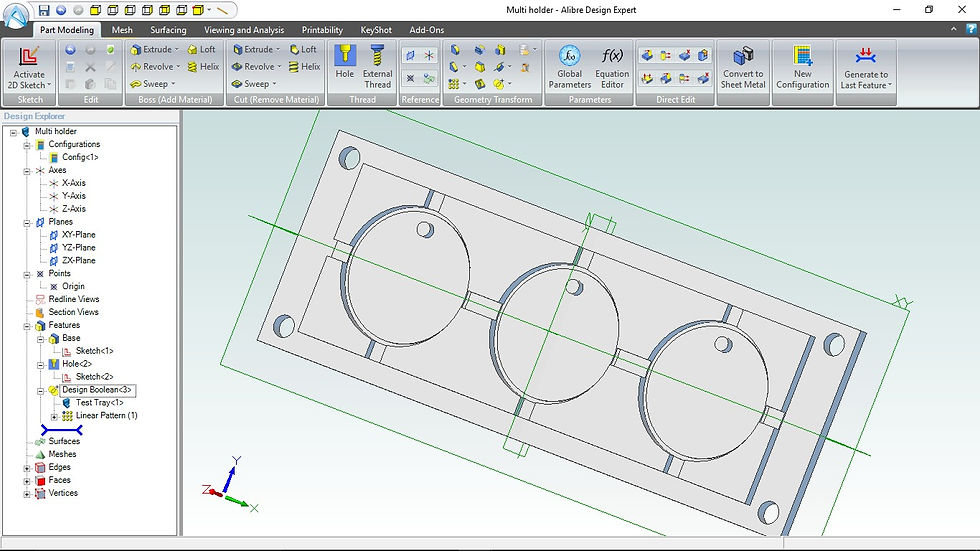Select the Cut Helix tool
This screenshot has height=551, width=980.
point(304,67)
